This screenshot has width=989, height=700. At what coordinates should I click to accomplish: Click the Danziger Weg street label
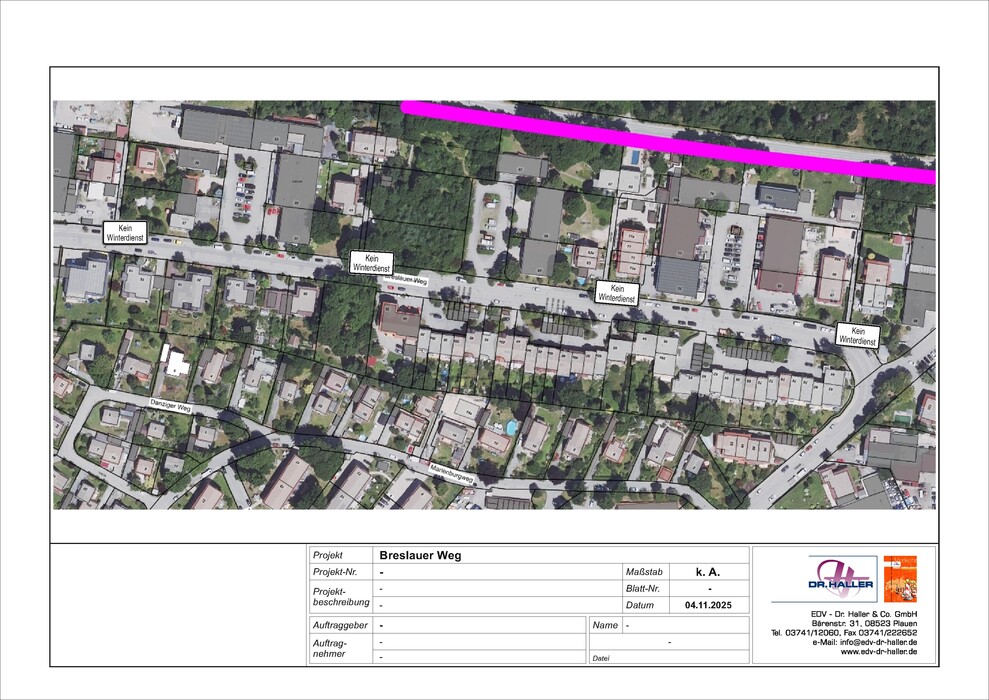pos(169,408)
